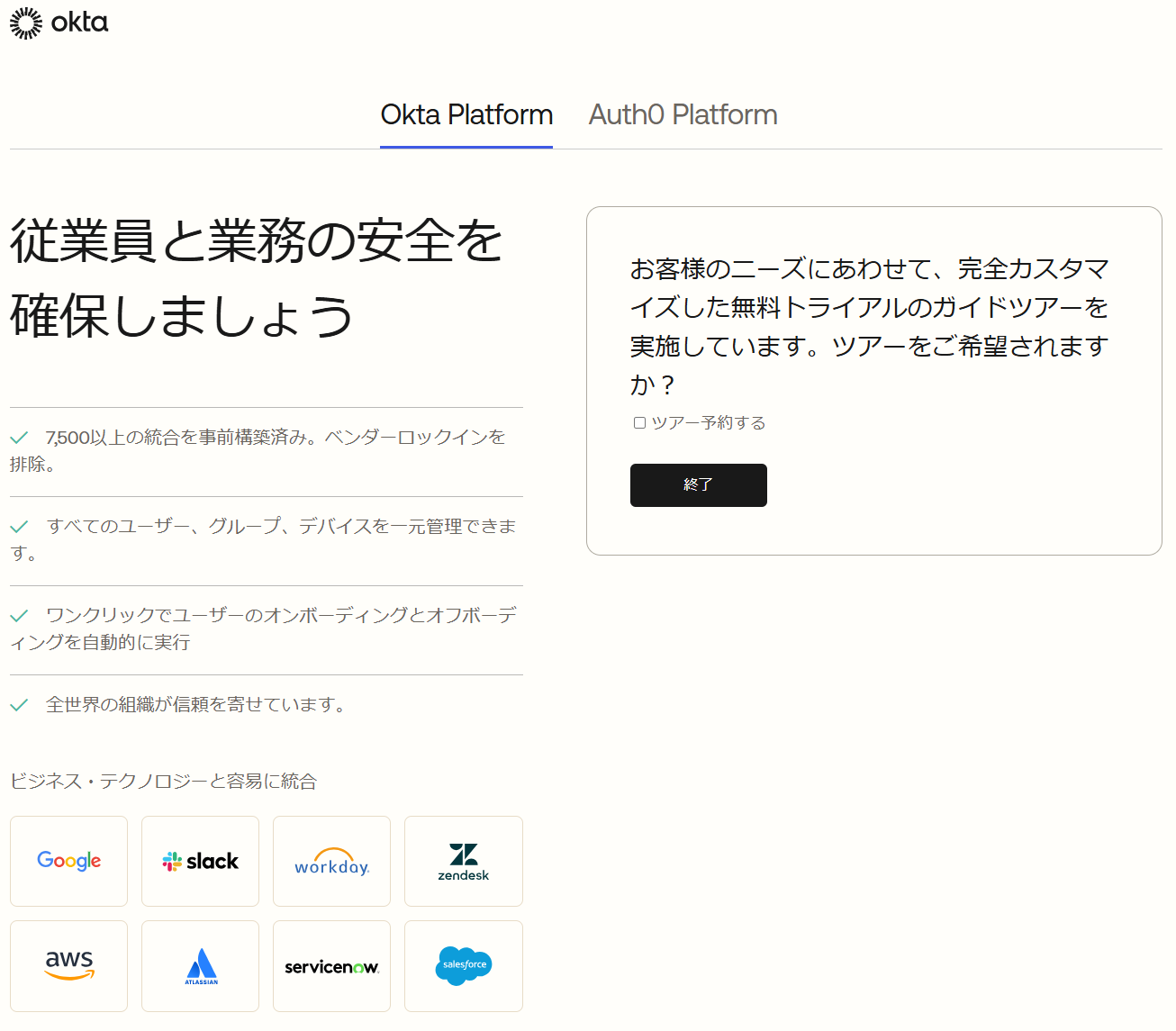Click the heading 従業員と業務の安全を確保しましょう
The height and width of the screenshot is (1031, 1176).
(x=257, y=277)
